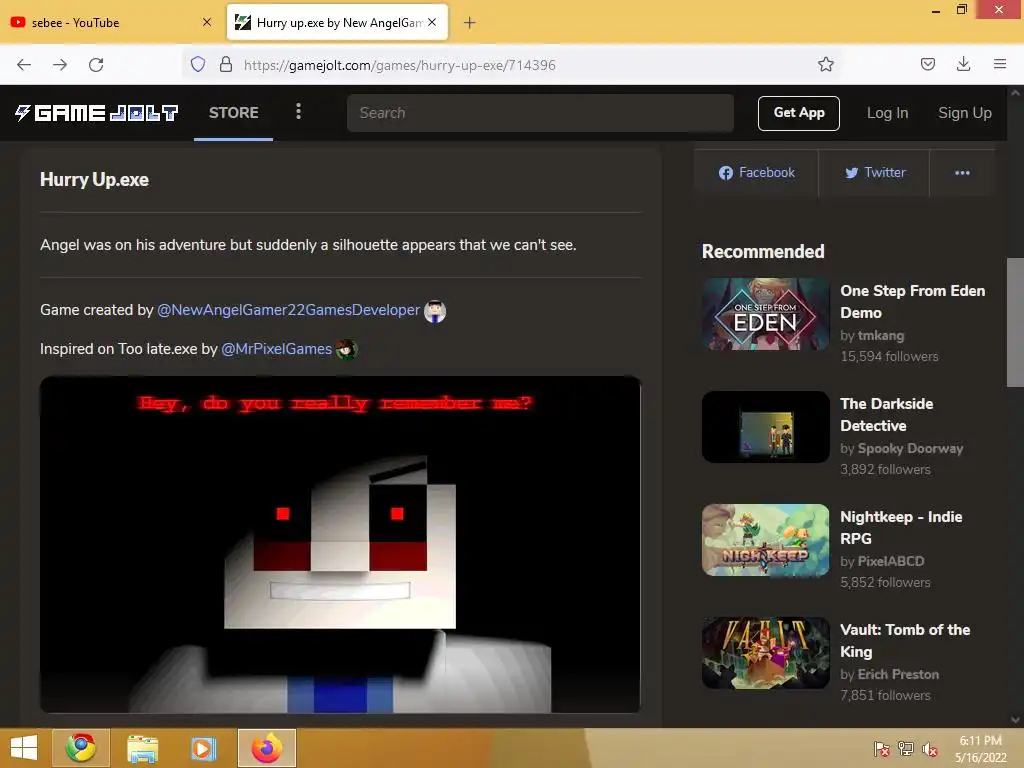
Task: Open the three-dot navigation menu next to STORE
Action: click(x=298, y=112)
